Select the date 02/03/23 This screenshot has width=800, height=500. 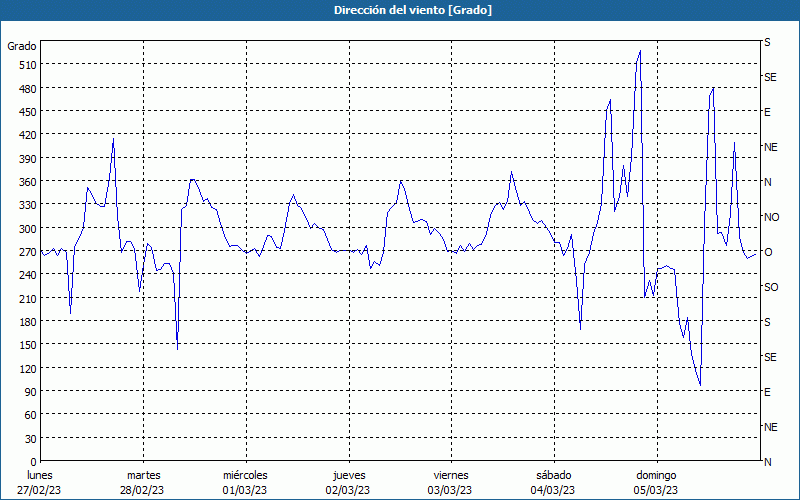tap(347, 490)
